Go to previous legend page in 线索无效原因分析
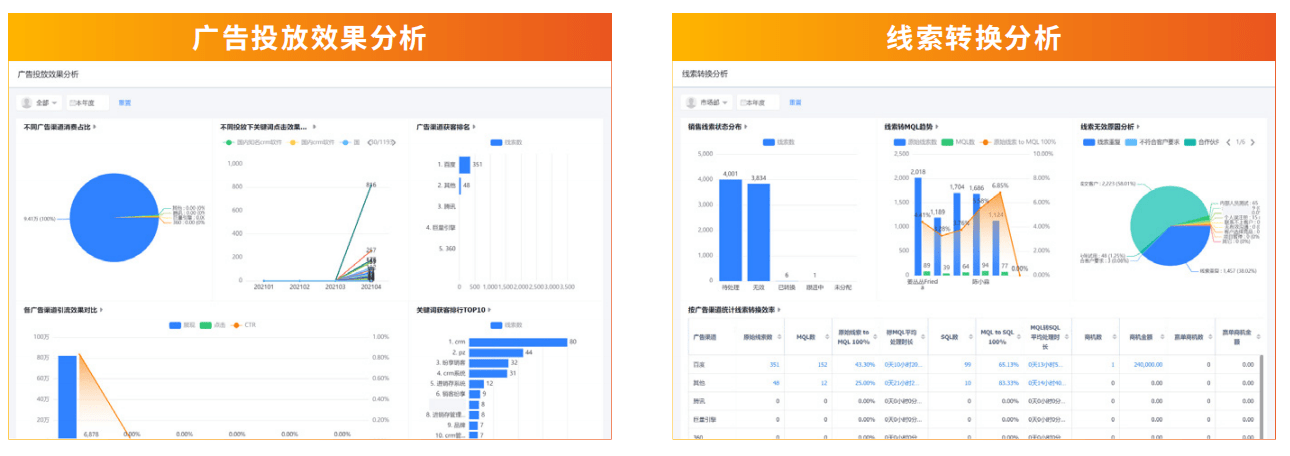Image resolution: width=1290 pixels, height=456 pixels. coord(1229,143)
